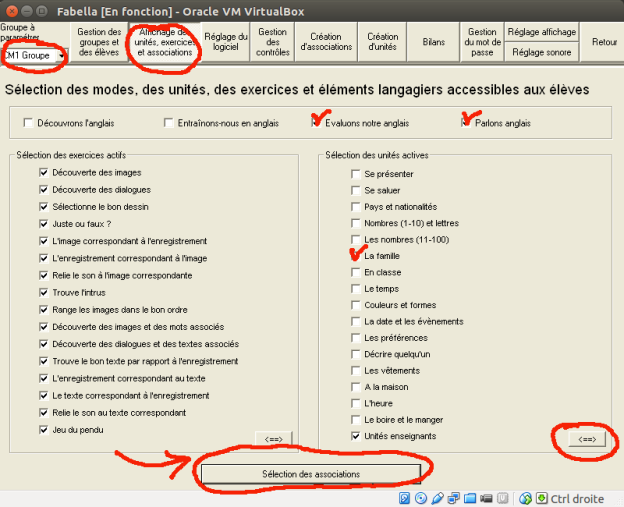Image resolution: width=624 pixels, height=507 pixels.
Task: Uncheck Le texte correspondant à l'enregistrement
Action: pyautogui.click(x=44, y=395)
